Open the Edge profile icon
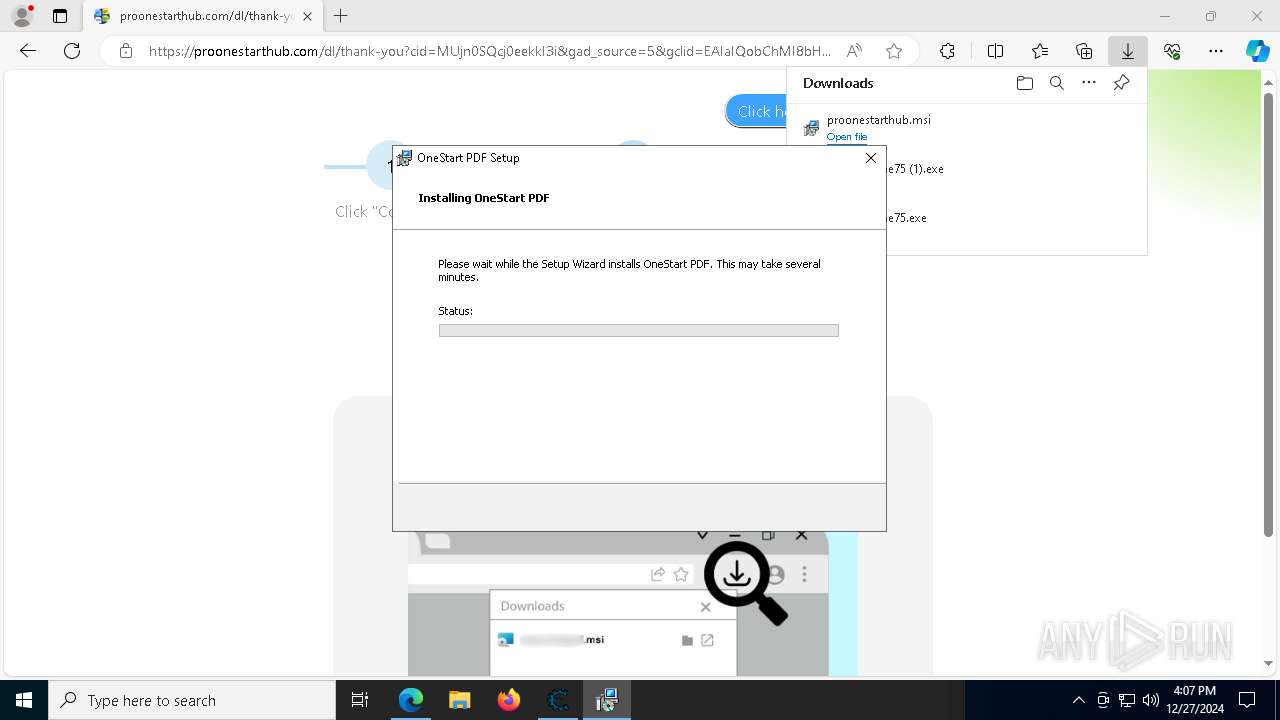Screen dimensions: 1280x720 [x=22, y=16]
